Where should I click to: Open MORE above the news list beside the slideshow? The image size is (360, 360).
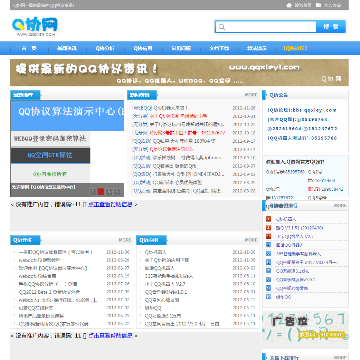[251, 95]
